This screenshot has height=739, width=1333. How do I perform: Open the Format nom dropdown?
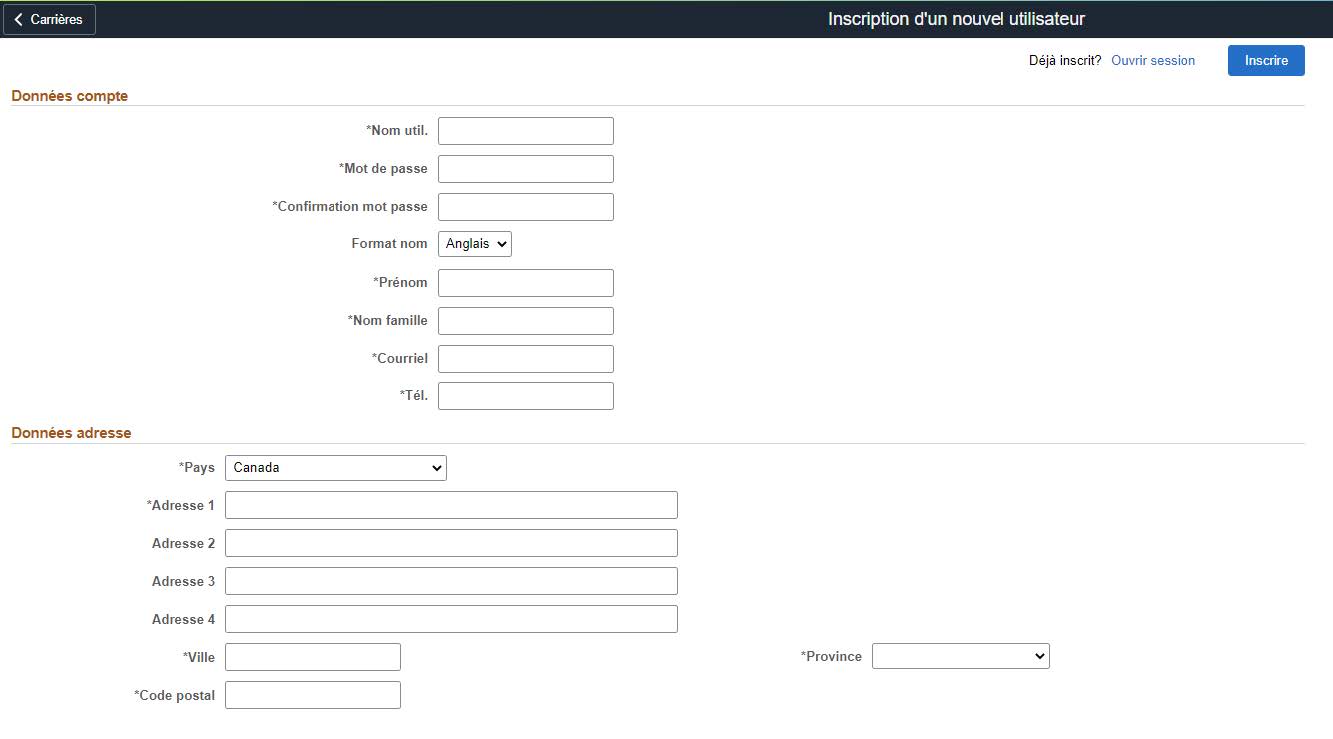474,244
